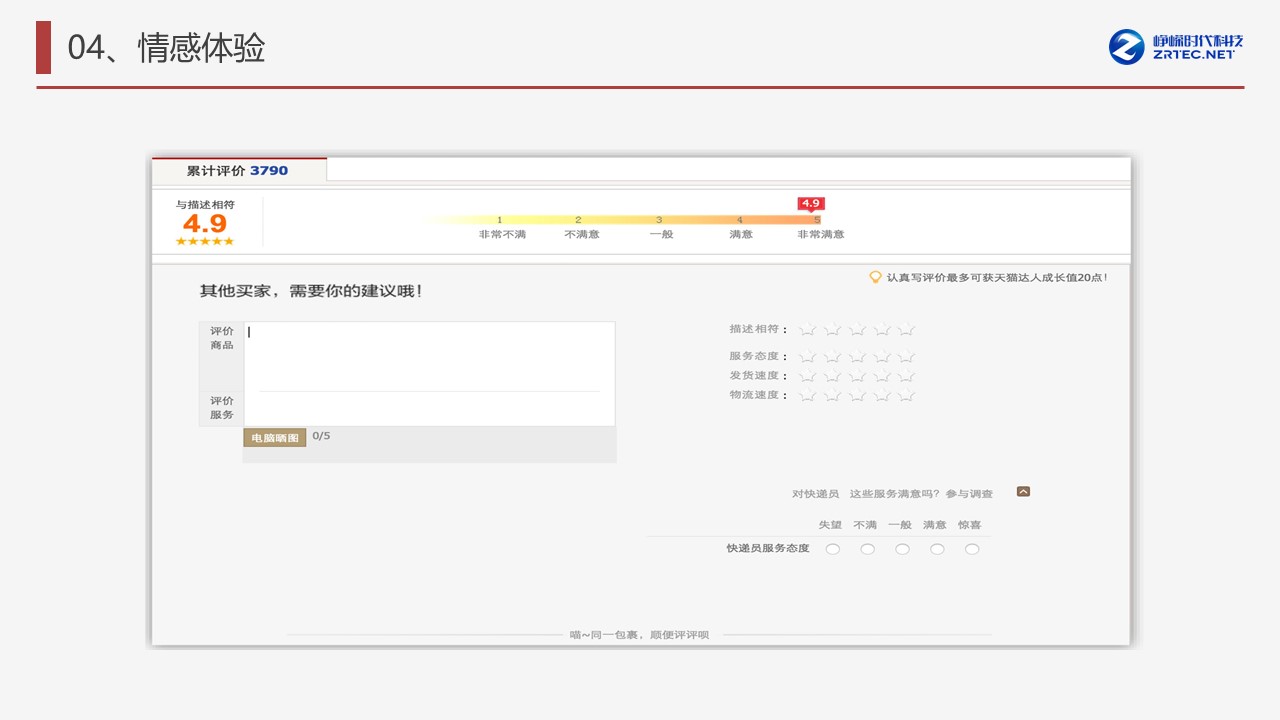Click the orange stars under 4.9 score
Image resolution: width=1280 pixels, height=720 pixels.
204,241
